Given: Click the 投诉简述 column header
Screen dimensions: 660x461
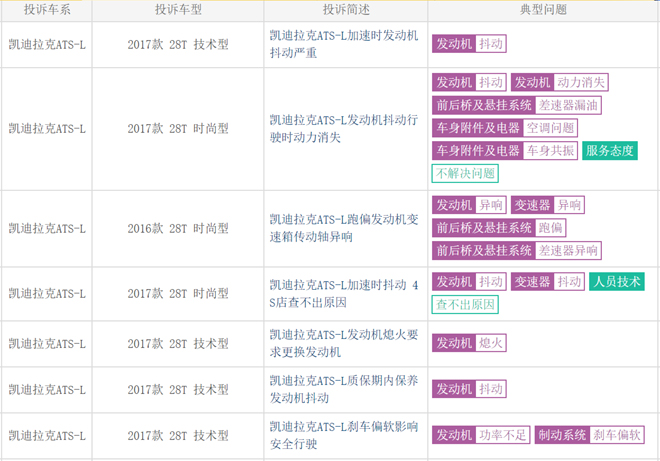Looking at the screenshot, I should (346, 9).
